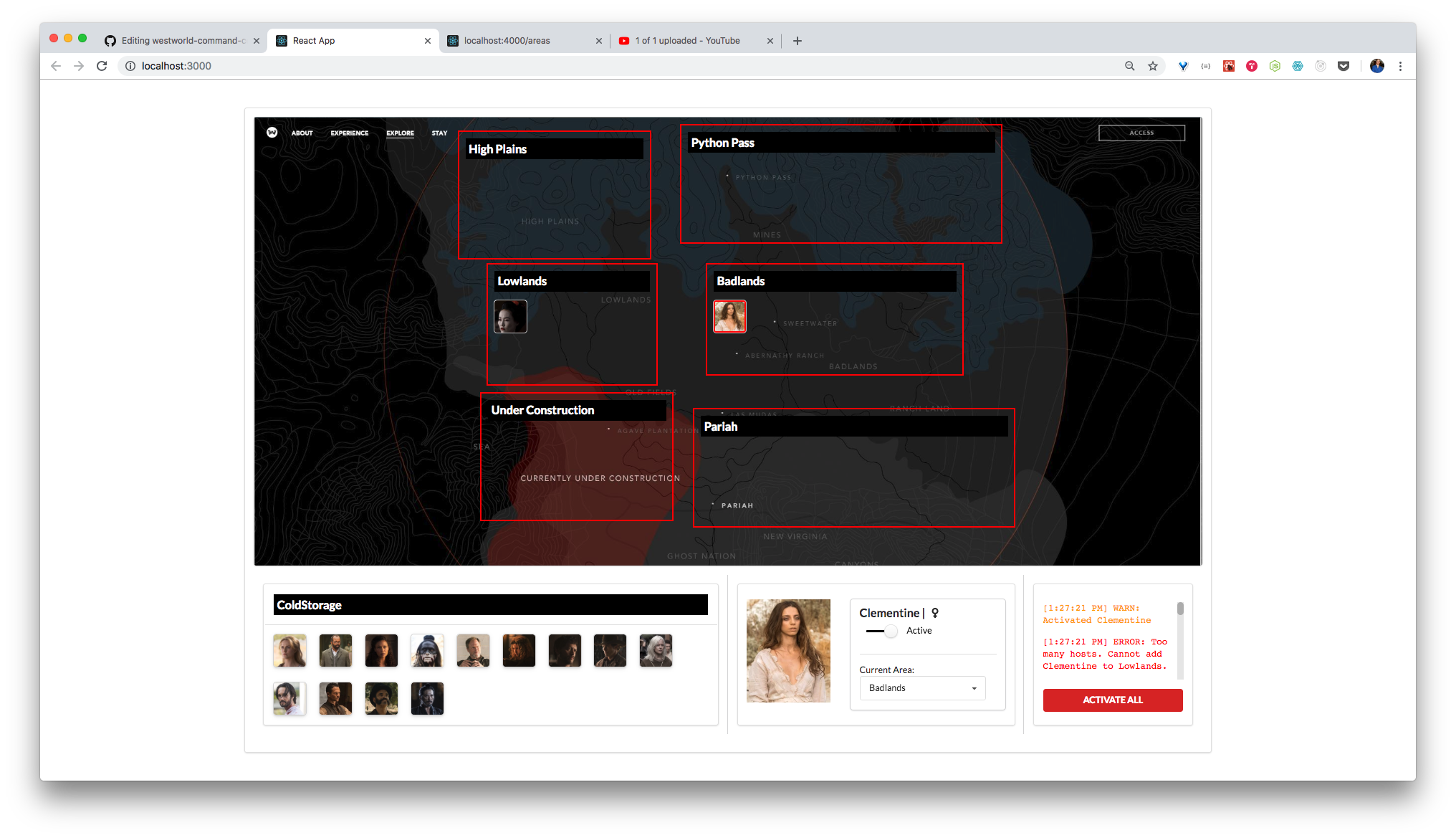
Task: Select Clementine's thumbnail in Badlands
Action: (729, 316)
